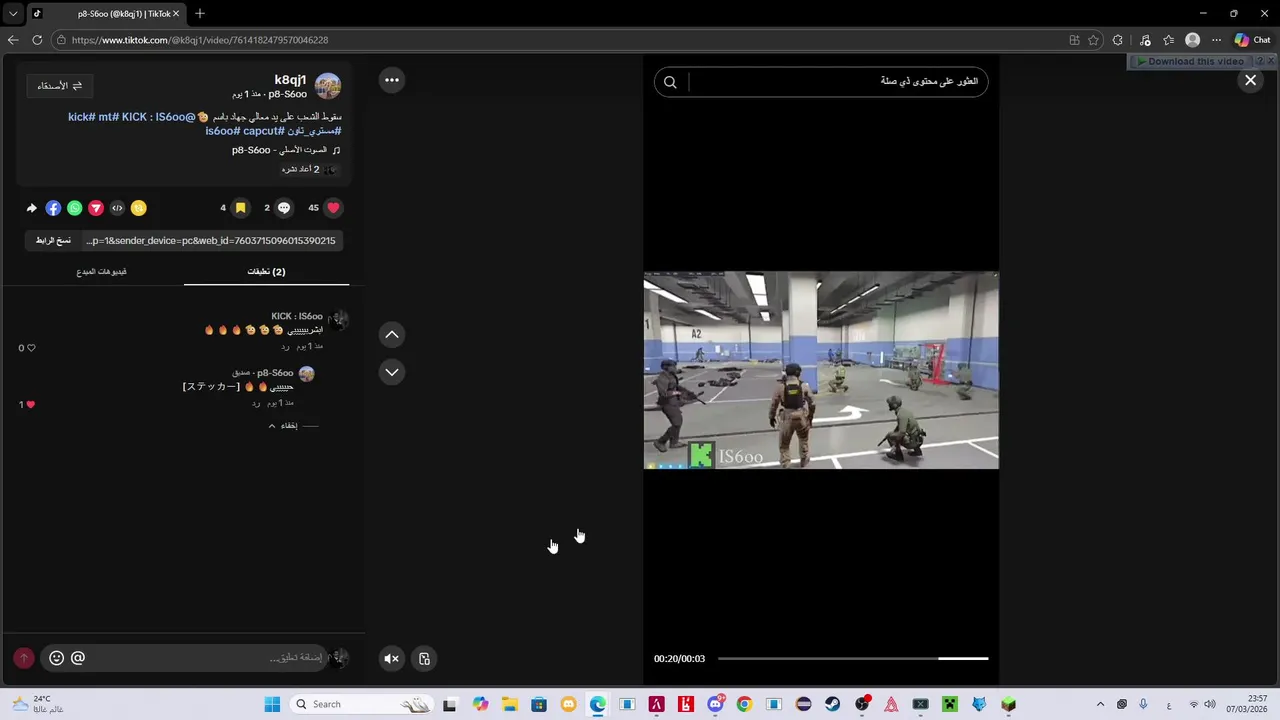Show hidden system tray icons
Screen dimensions: 1280x720
[1100, 704]
